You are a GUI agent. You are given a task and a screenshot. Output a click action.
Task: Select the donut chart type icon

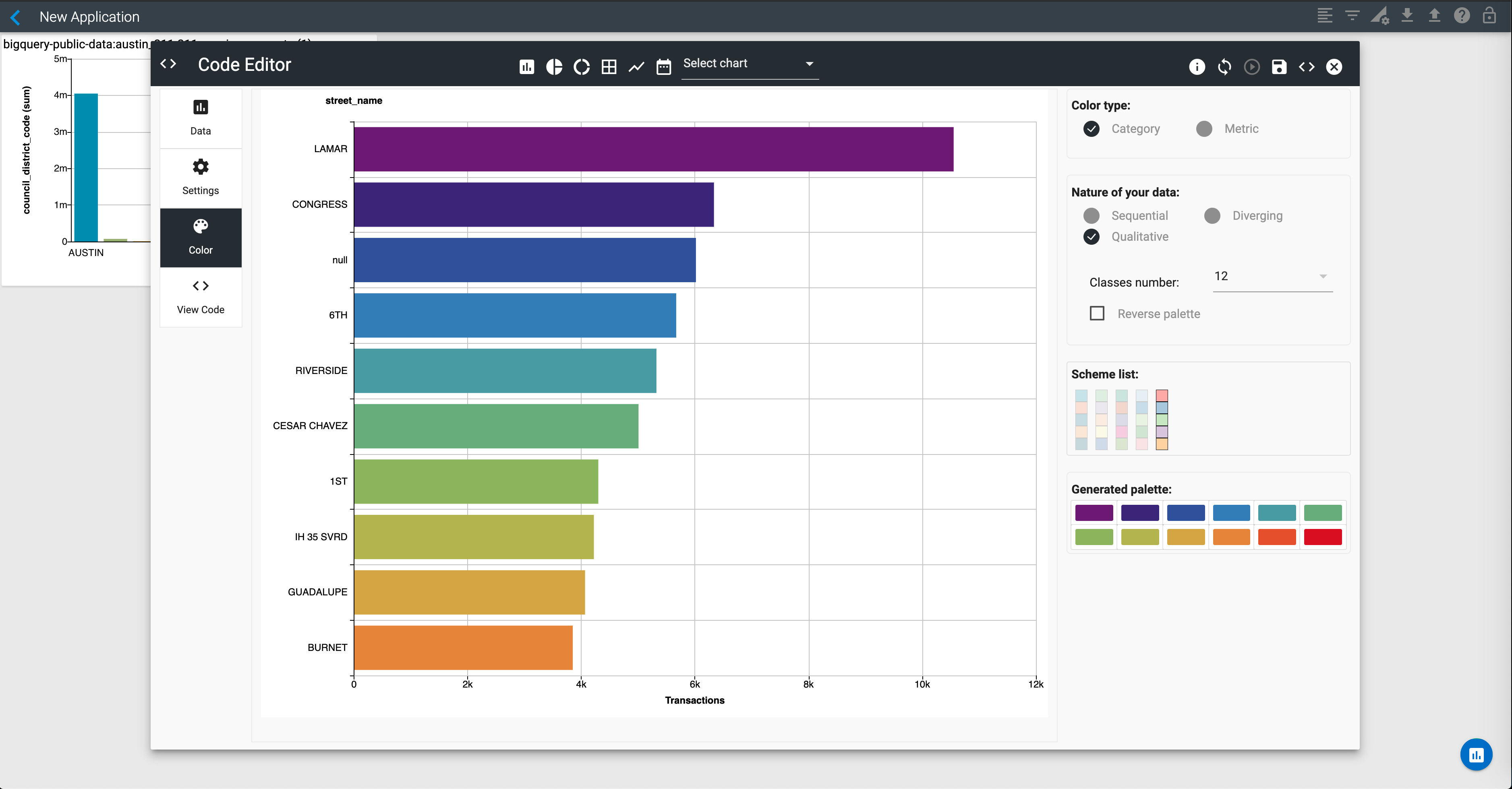582,67
